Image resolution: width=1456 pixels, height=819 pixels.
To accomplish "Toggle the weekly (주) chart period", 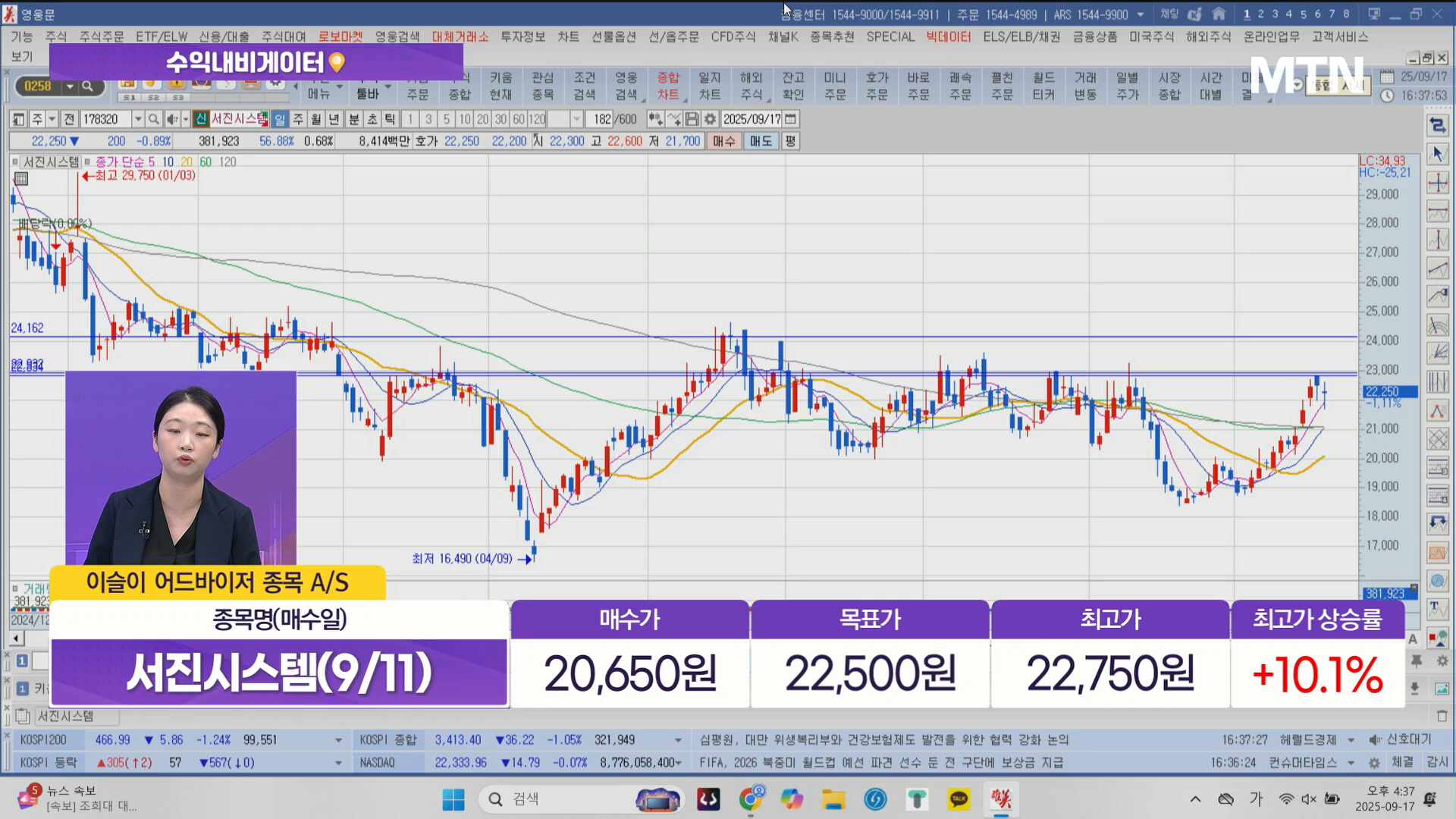I will click(x=298, y=119).
